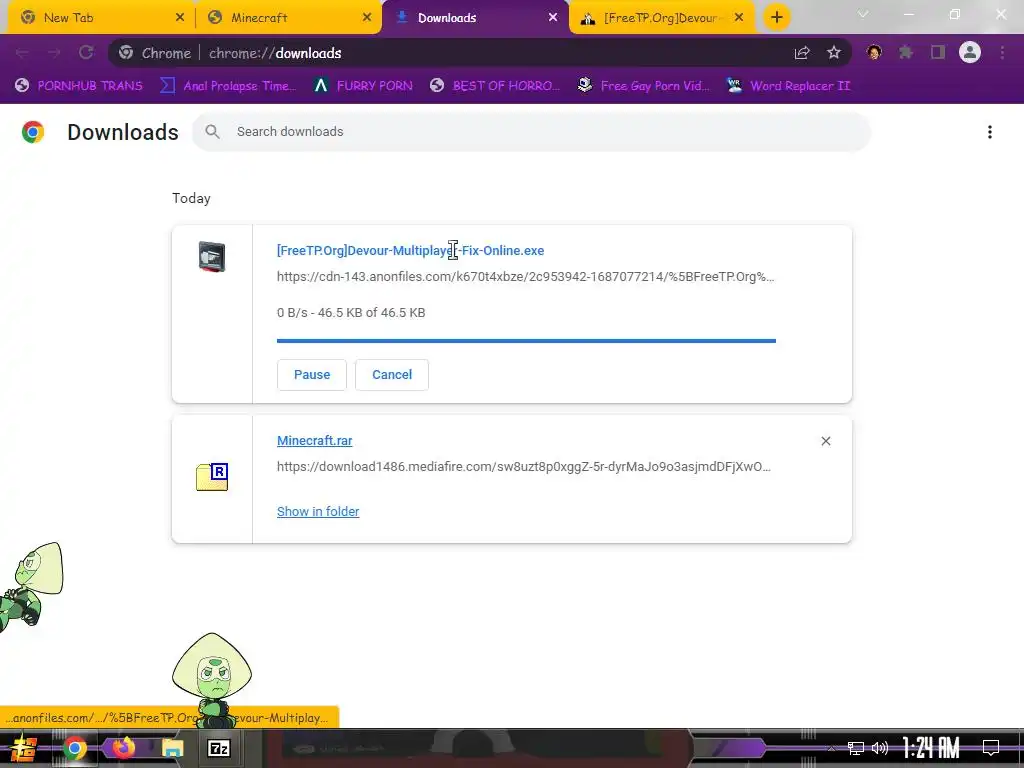Open the volume tray icon

pos(880,748)
